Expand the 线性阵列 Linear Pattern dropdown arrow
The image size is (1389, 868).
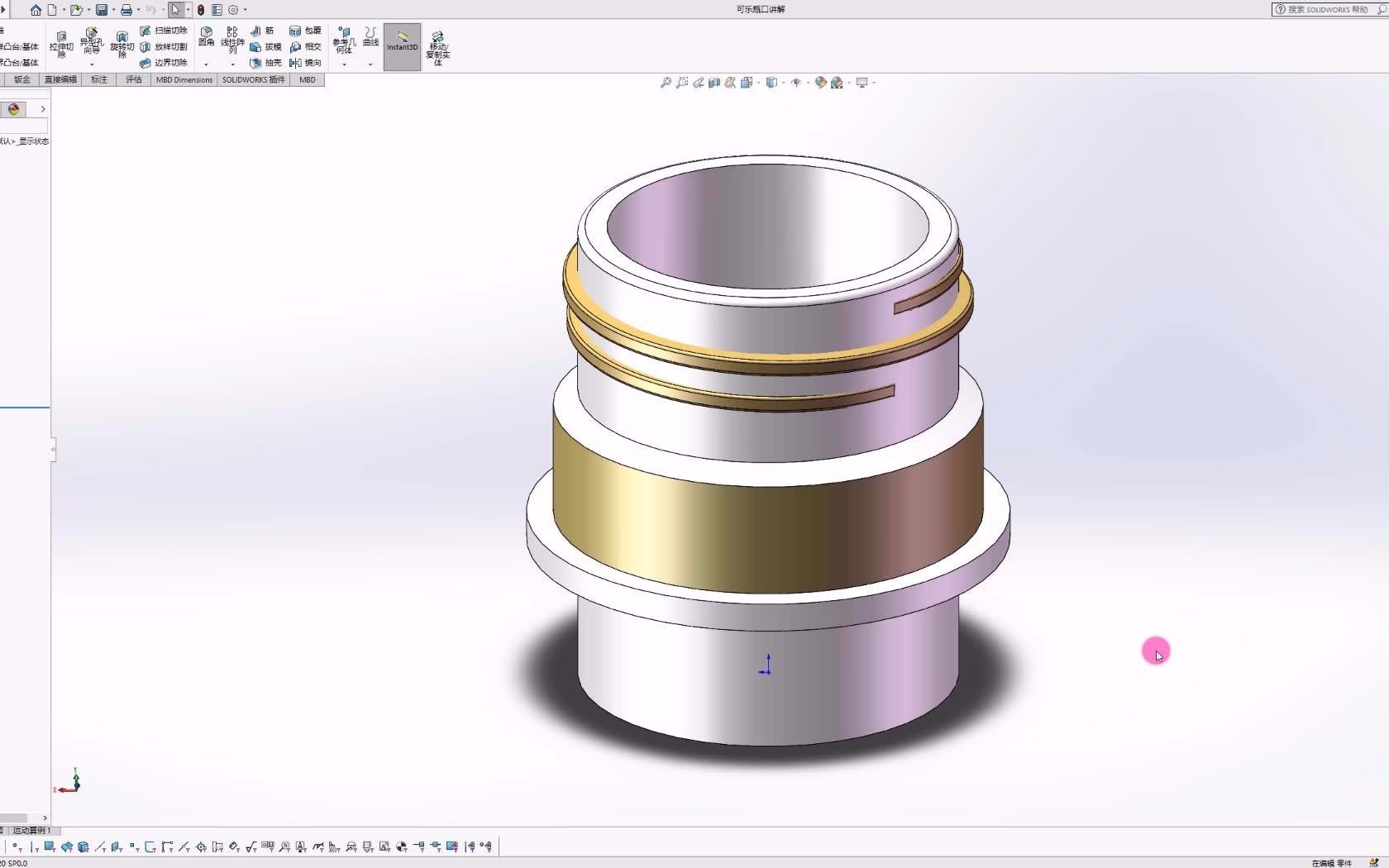pos(233,63)
